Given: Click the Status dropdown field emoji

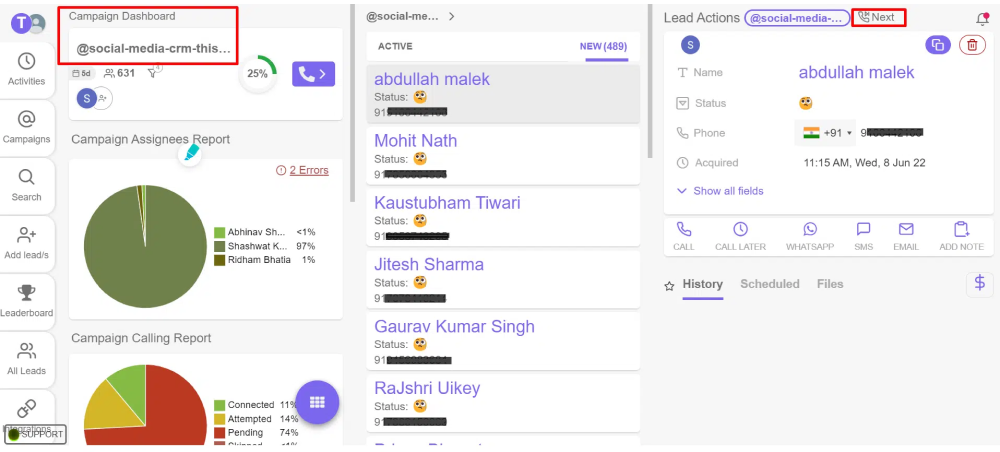Looking at the screenshot, I should click(x=805, y=103).
